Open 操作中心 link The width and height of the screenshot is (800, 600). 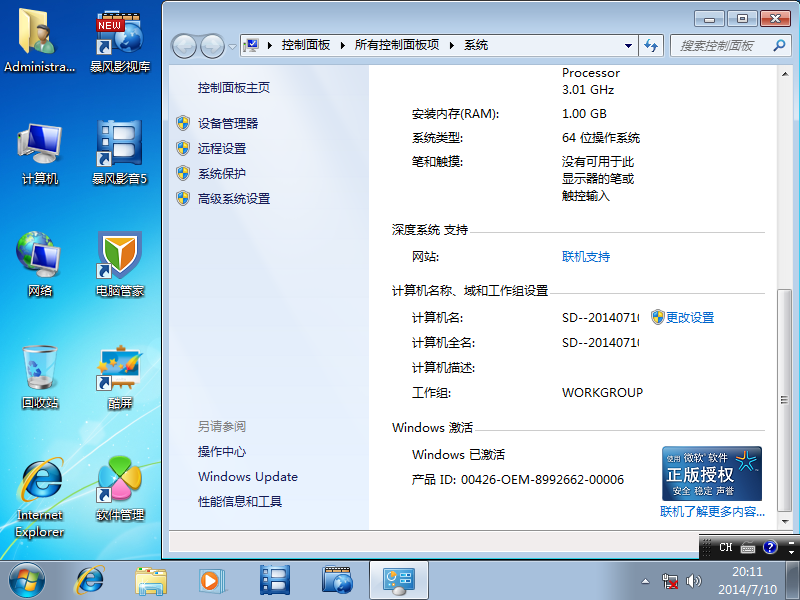221,452
